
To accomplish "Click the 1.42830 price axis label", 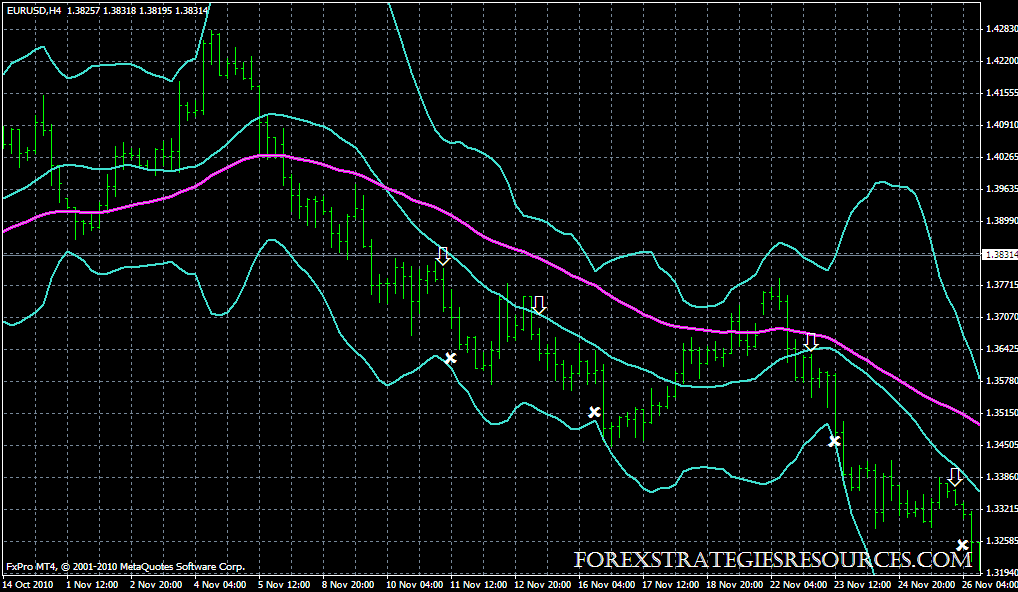I will 1001,29.
